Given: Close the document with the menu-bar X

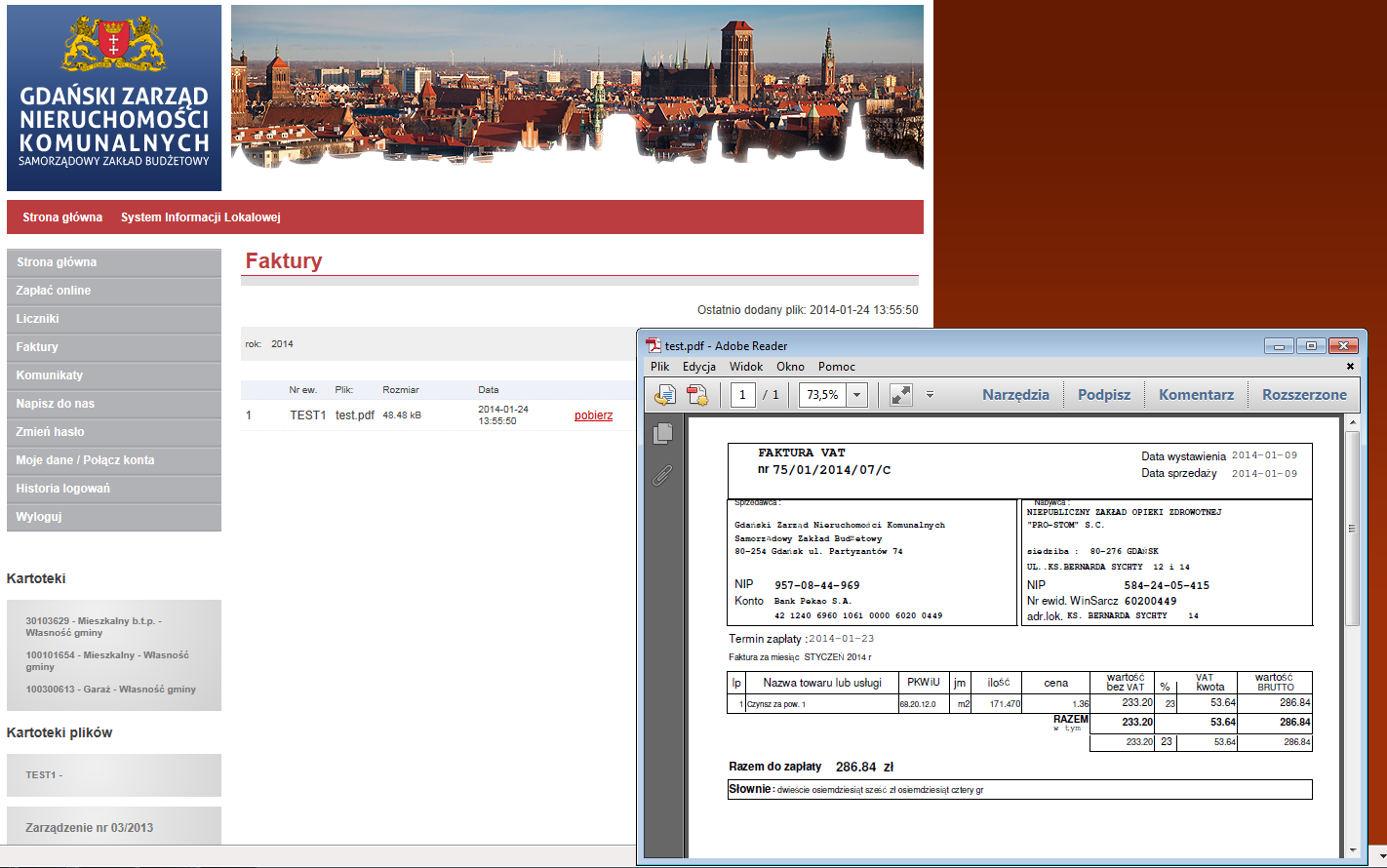Looking at the screenshot, I should tap(1350, 367).
